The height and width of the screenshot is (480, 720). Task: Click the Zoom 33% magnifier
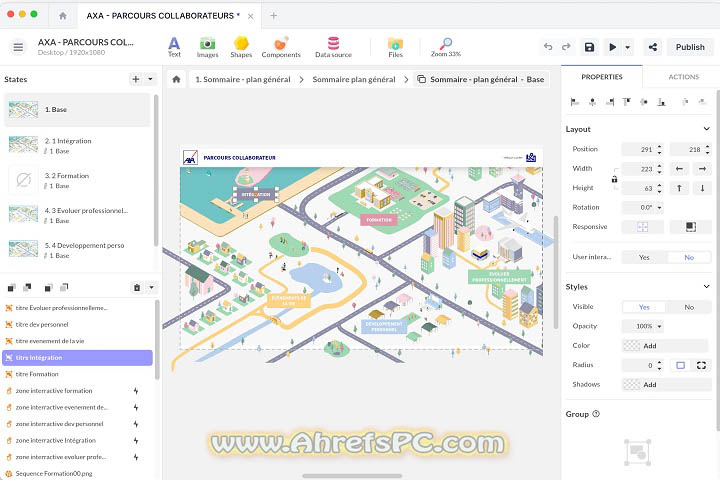coord(446,47)
